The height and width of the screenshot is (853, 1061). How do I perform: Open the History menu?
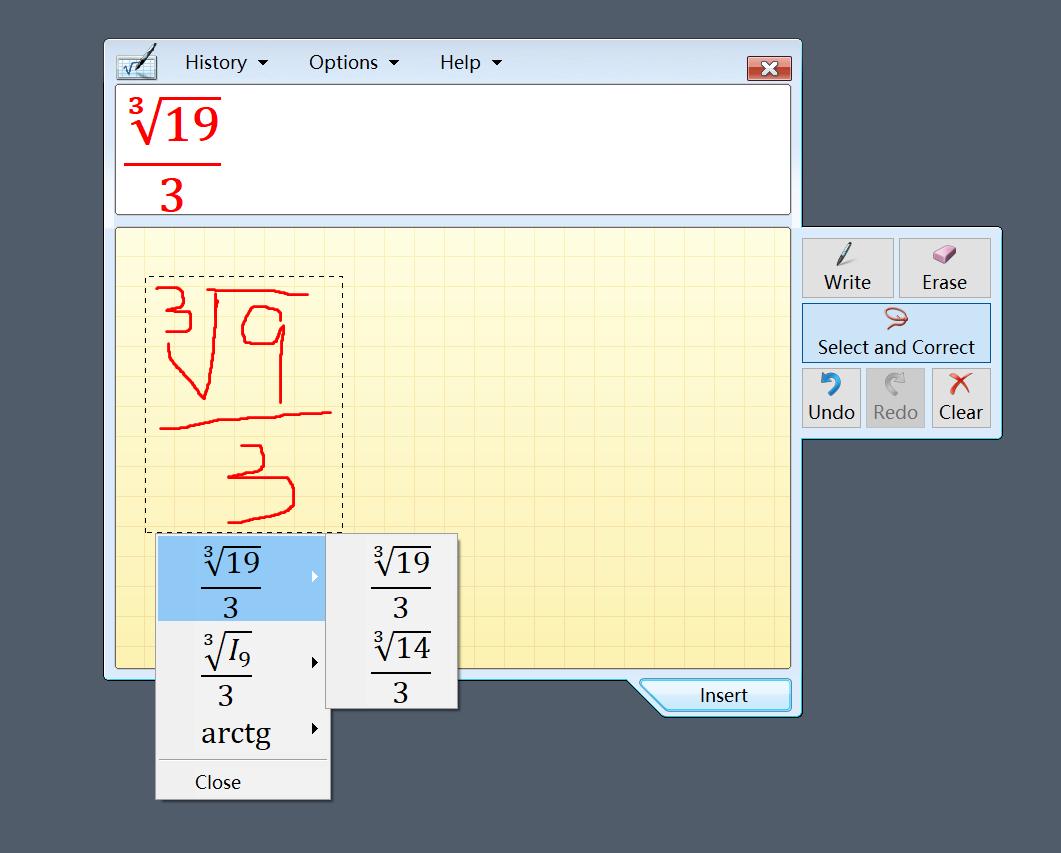click(x=226, y=62)
